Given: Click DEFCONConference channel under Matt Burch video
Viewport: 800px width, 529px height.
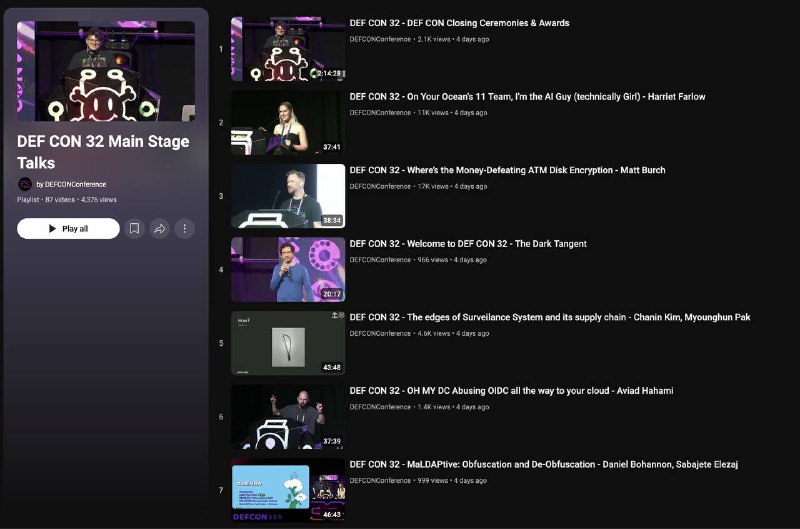Looking at the screenshot, I should [x=380, y=186].
